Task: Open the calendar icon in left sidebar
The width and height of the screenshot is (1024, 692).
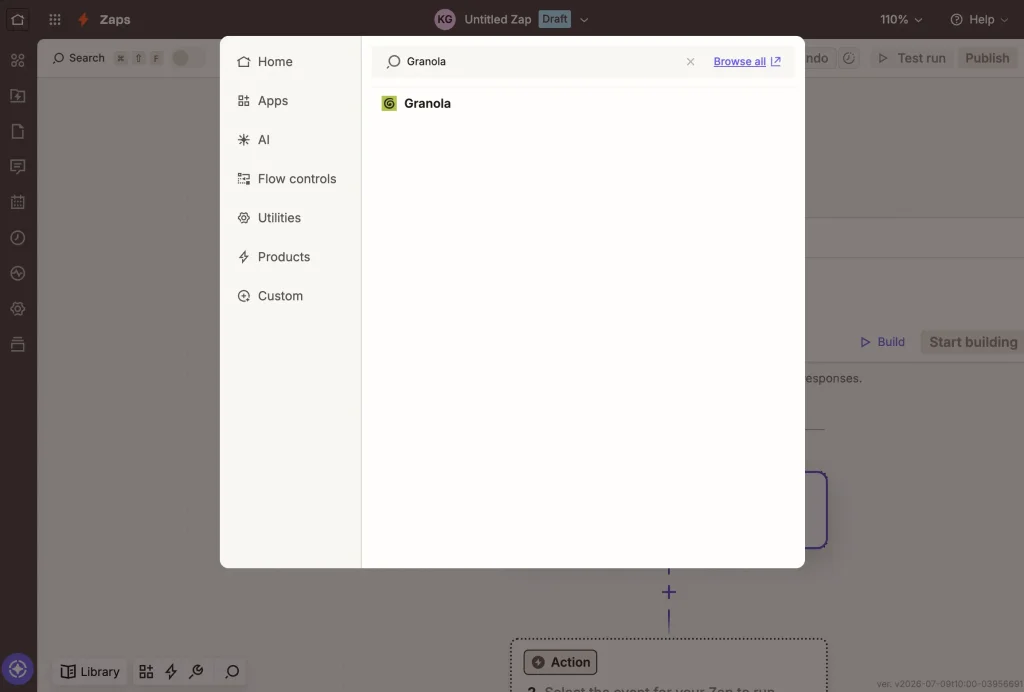Action: (18, 202)
